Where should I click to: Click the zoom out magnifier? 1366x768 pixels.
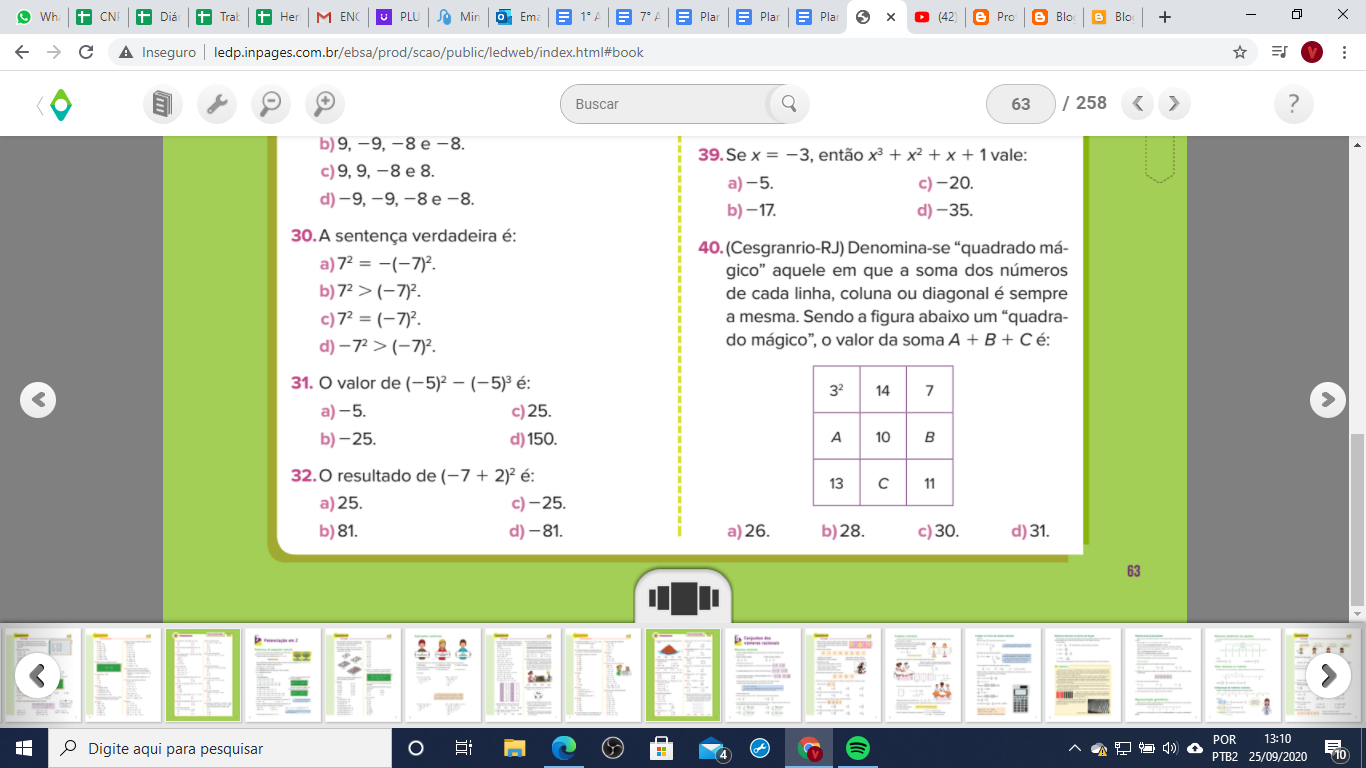click(x=270, y=104)
